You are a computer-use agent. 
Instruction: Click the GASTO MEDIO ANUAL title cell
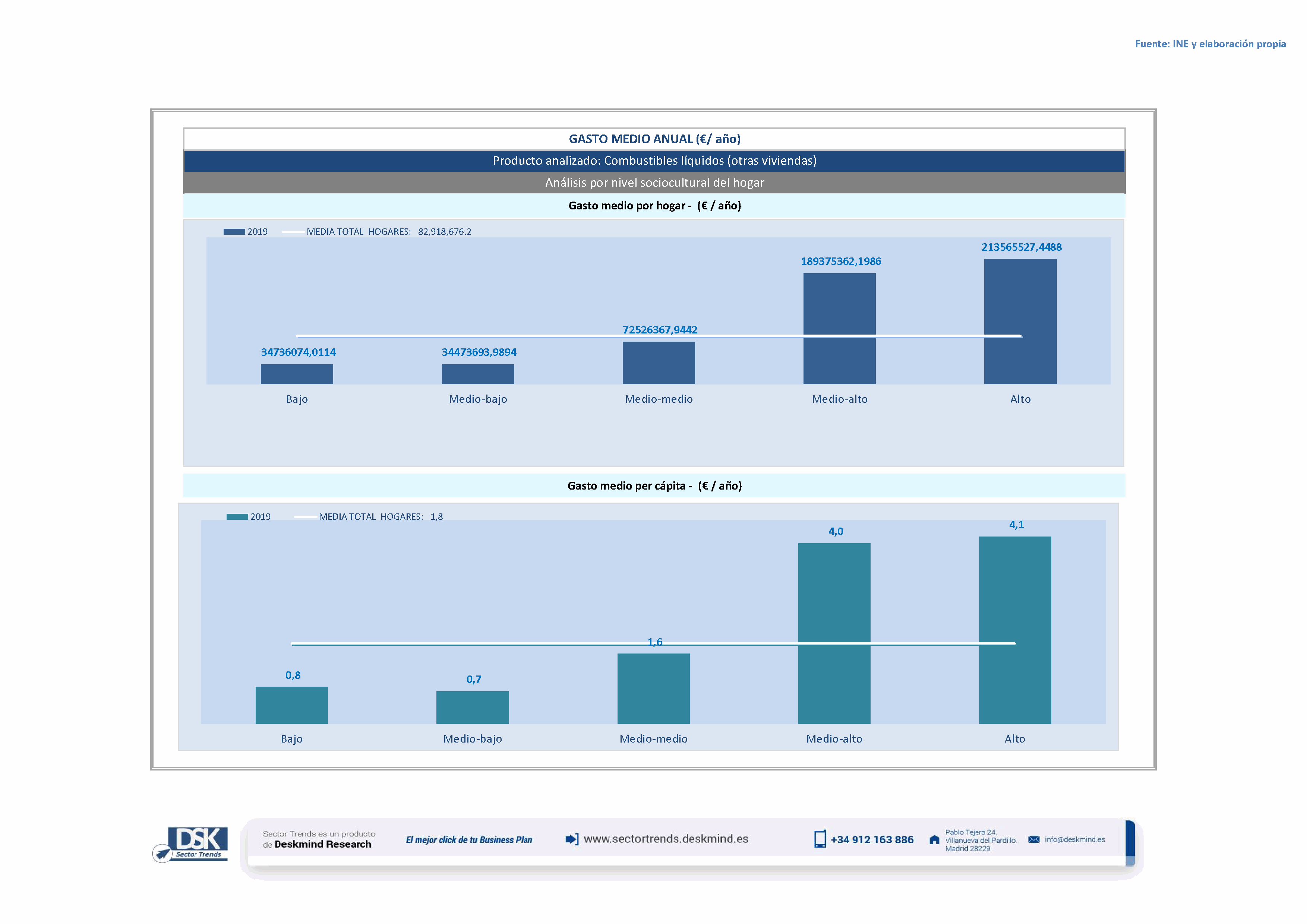(654, 139)
